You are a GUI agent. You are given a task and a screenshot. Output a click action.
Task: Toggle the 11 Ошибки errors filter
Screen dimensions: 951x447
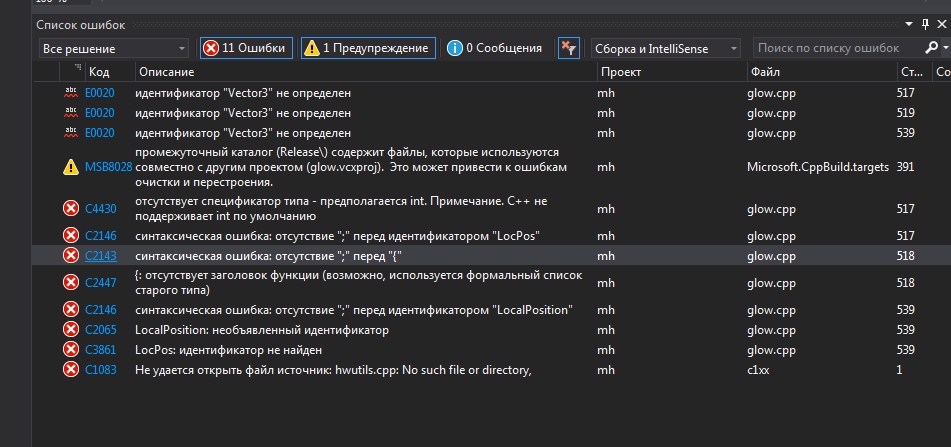click(x=246, y=48)
